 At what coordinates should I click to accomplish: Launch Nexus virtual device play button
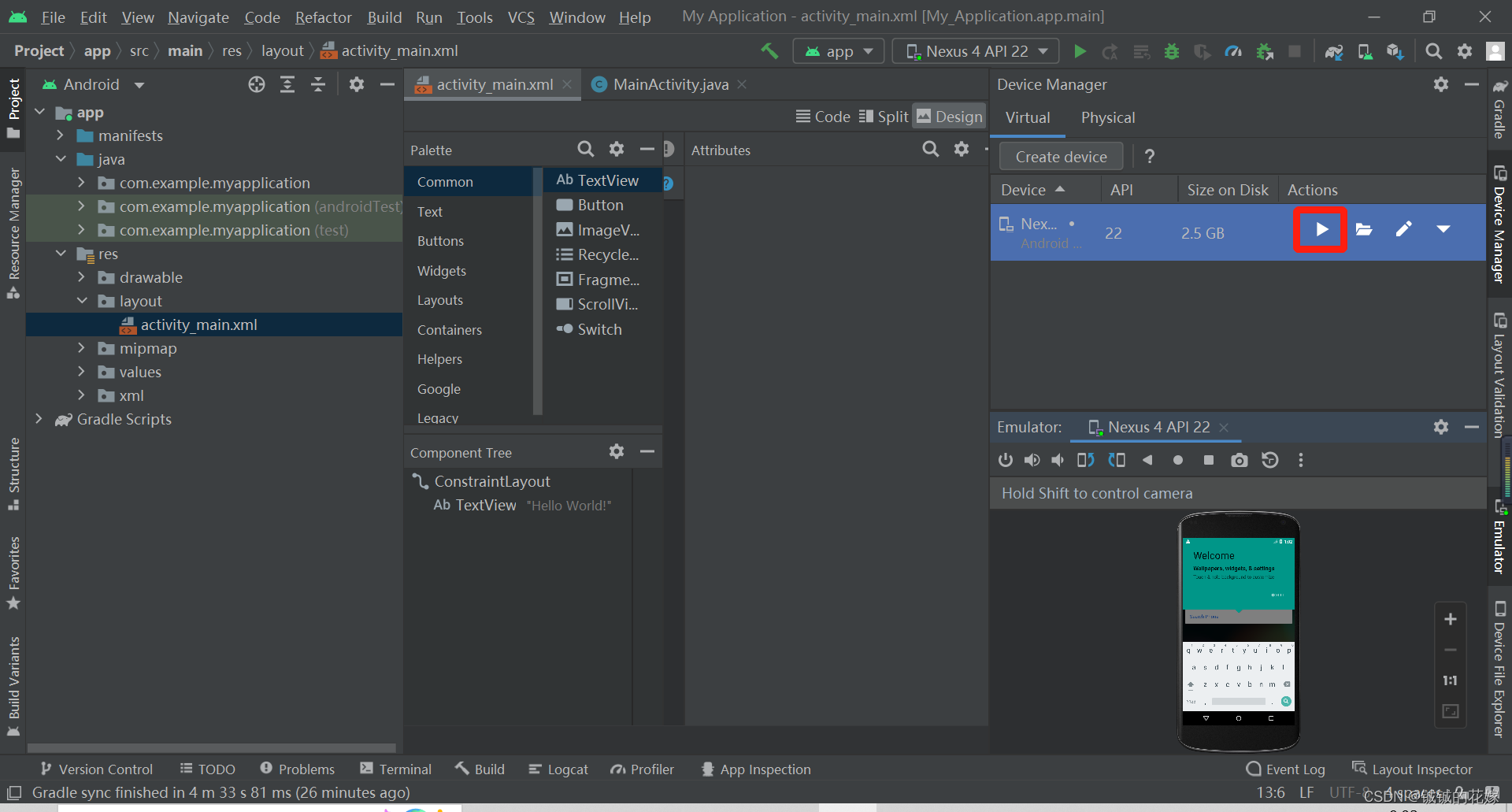tap(1321, 229)
